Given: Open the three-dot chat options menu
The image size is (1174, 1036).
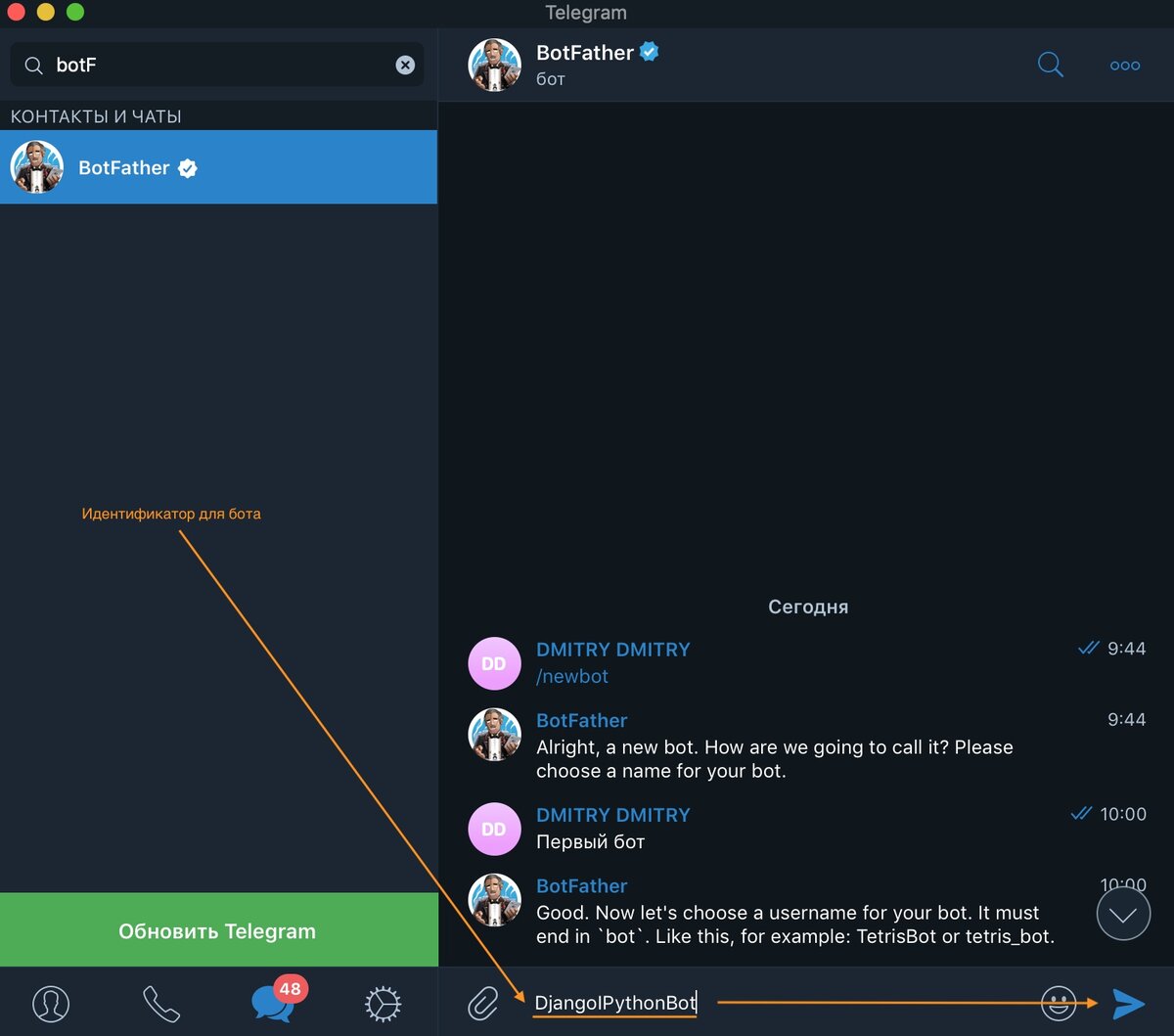Looking at the screenshot, I should coord(1125,66).
